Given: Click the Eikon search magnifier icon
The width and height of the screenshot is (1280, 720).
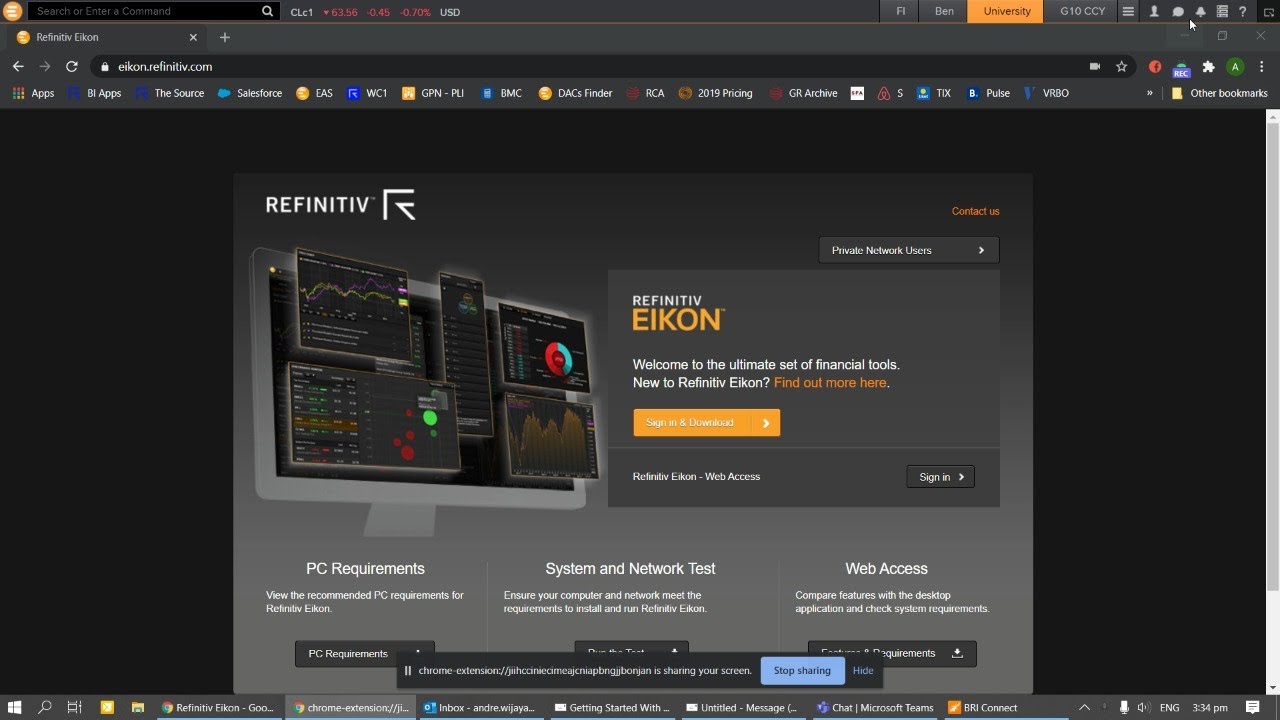Looking at the screenshot, I should (268, 12).
